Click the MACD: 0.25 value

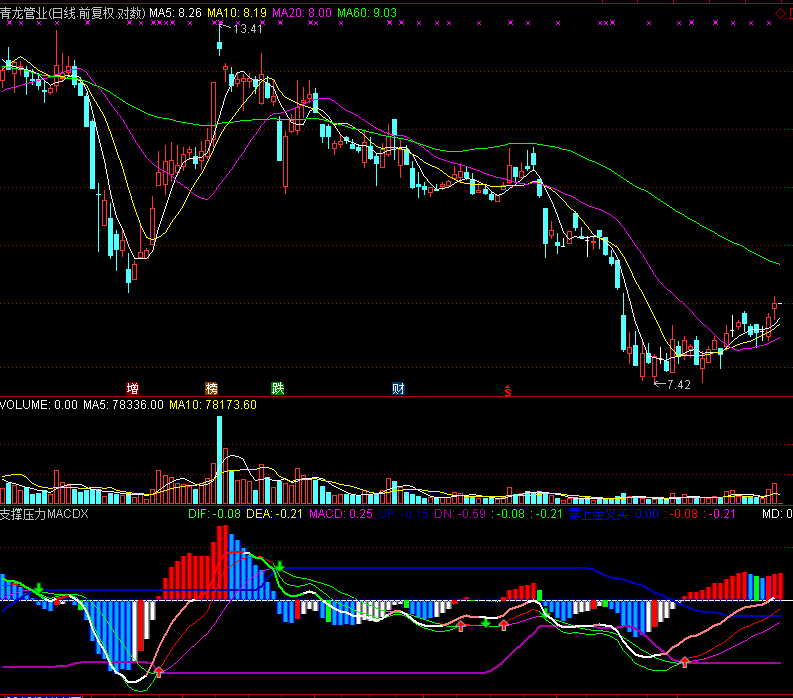coord(341,514)
